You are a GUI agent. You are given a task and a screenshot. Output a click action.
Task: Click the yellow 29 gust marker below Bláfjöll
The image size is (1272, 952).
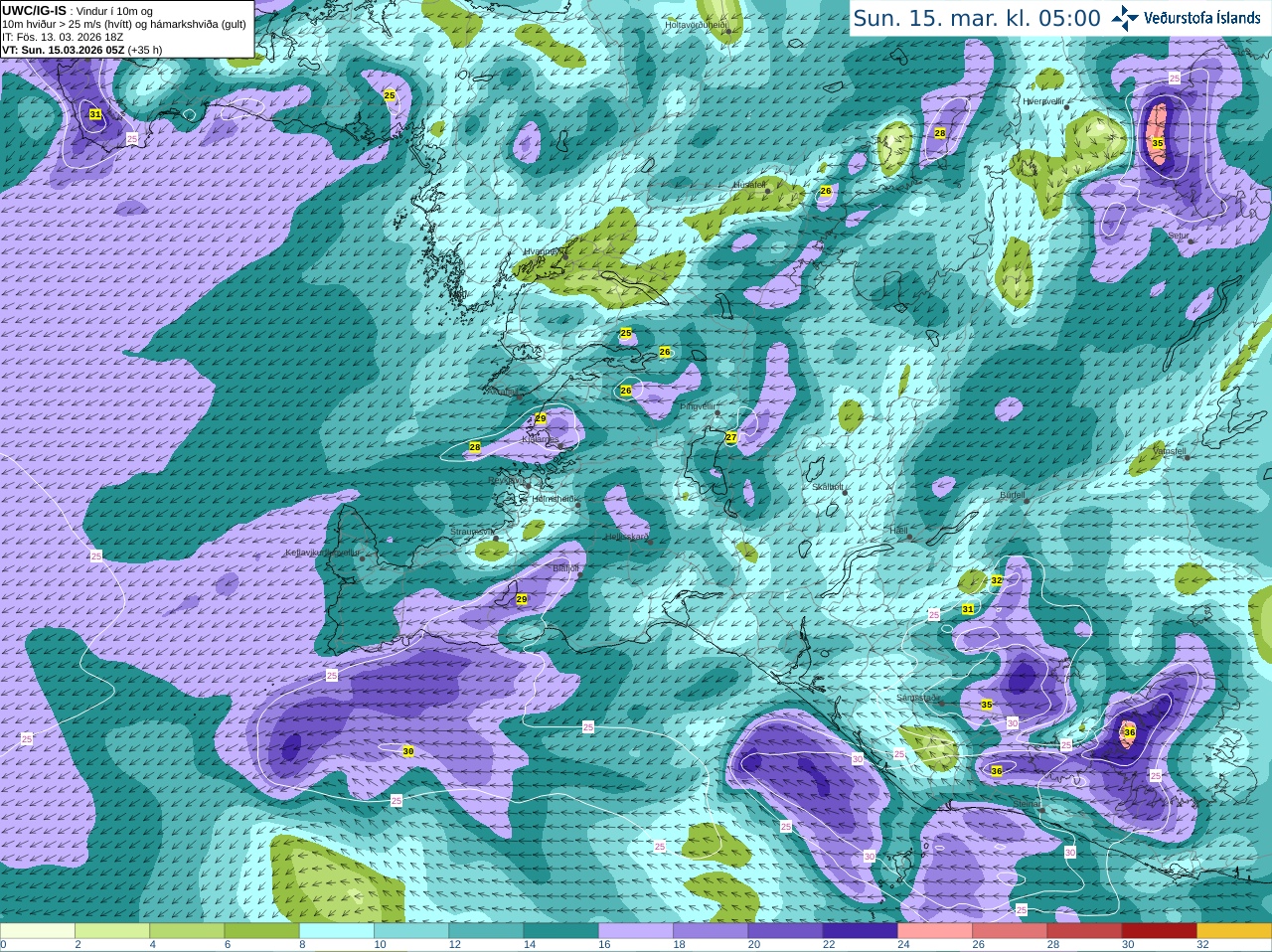point(522,599)
